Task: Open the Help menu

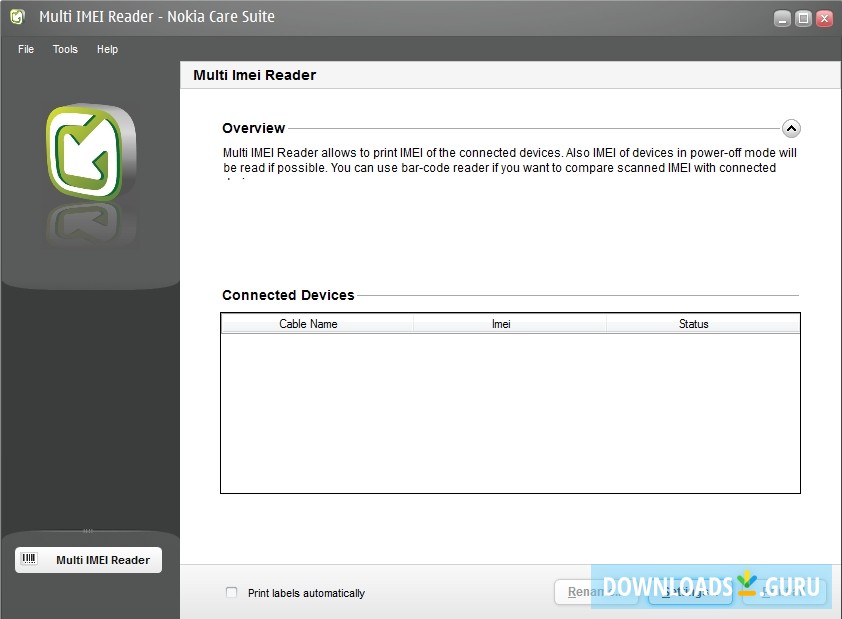Action: tap(107, 49)
